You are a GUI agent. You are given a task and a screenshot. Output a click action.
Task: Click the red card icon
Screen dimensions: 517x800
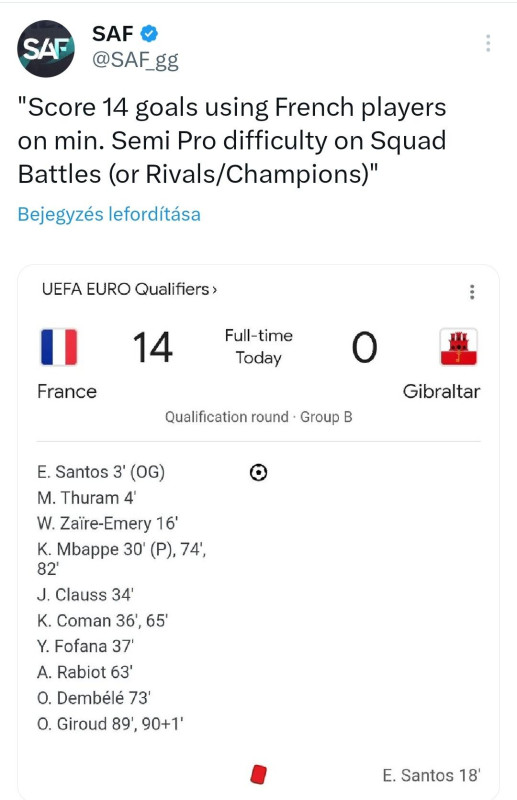pyautogui.click(x=259, y=774)
